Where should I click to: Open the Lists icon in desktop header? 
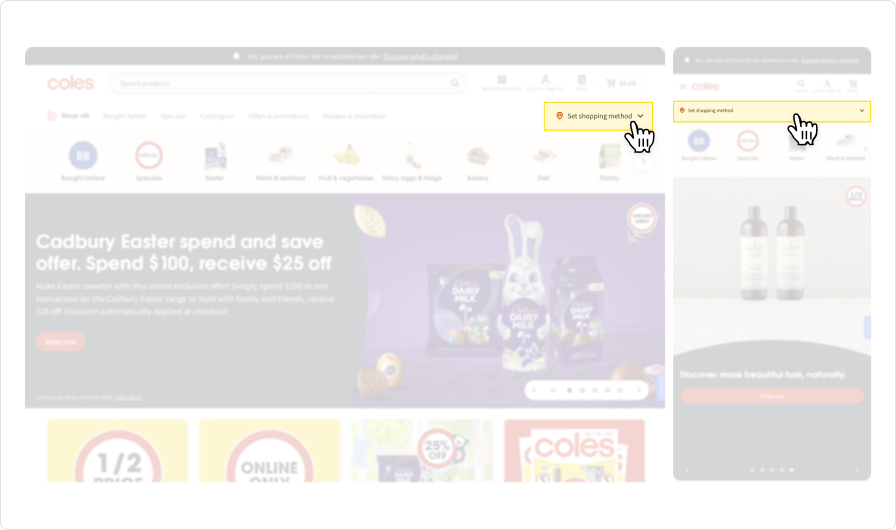tap(581, 83)
